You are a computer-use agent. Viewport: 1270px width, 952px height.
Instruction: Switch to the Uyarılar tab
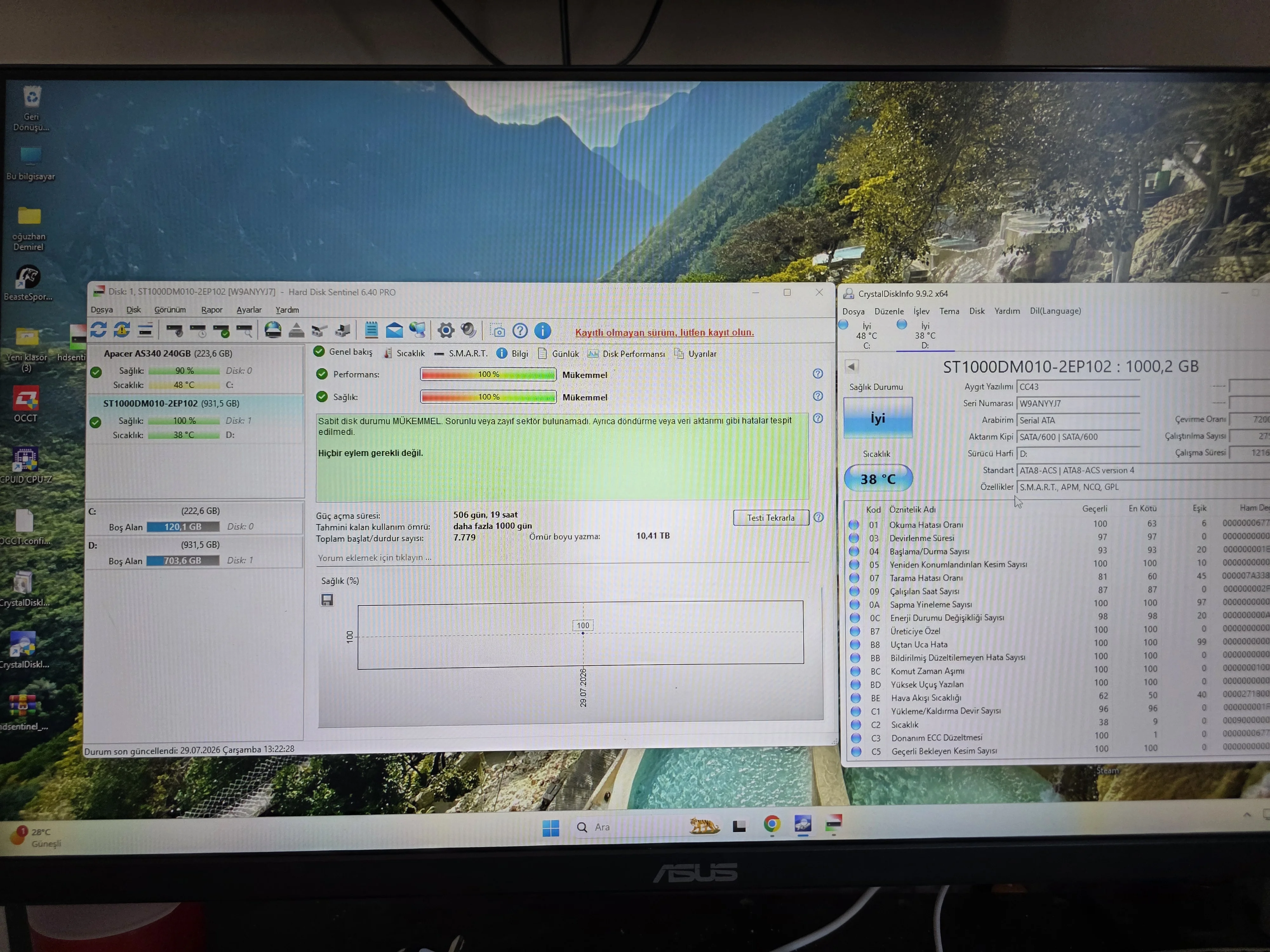[695, 354]
